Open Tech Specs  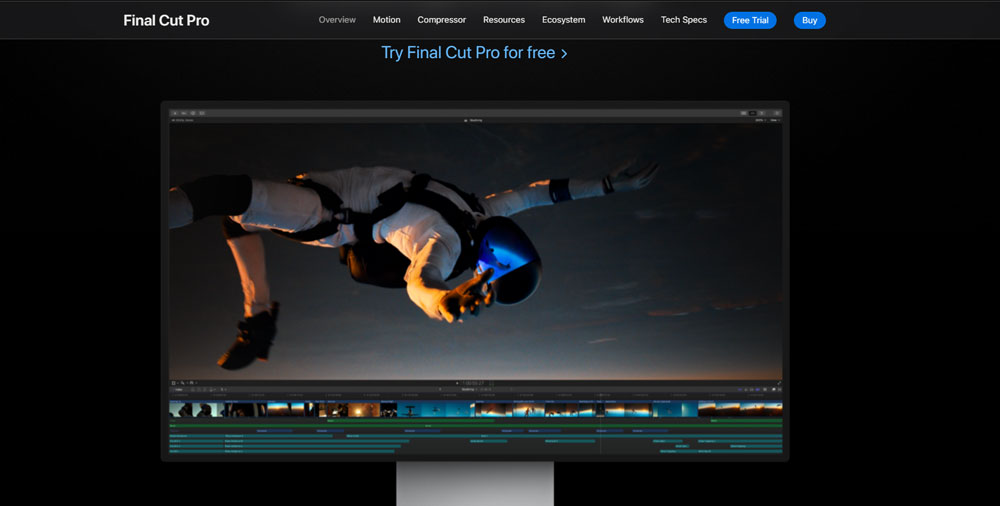[x=684, y=20]
